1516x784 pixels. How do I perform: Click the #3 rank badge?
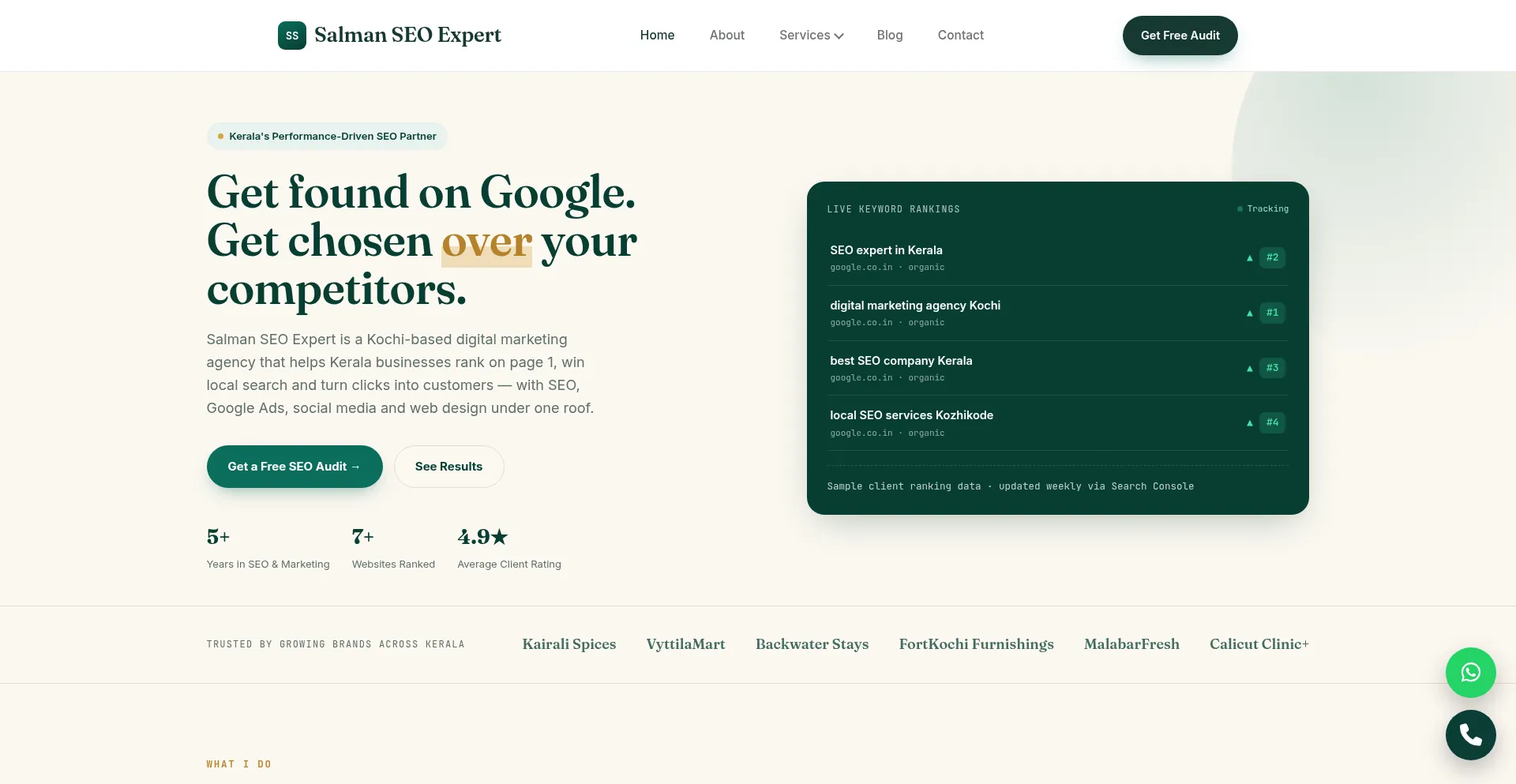click(1272, 368)
